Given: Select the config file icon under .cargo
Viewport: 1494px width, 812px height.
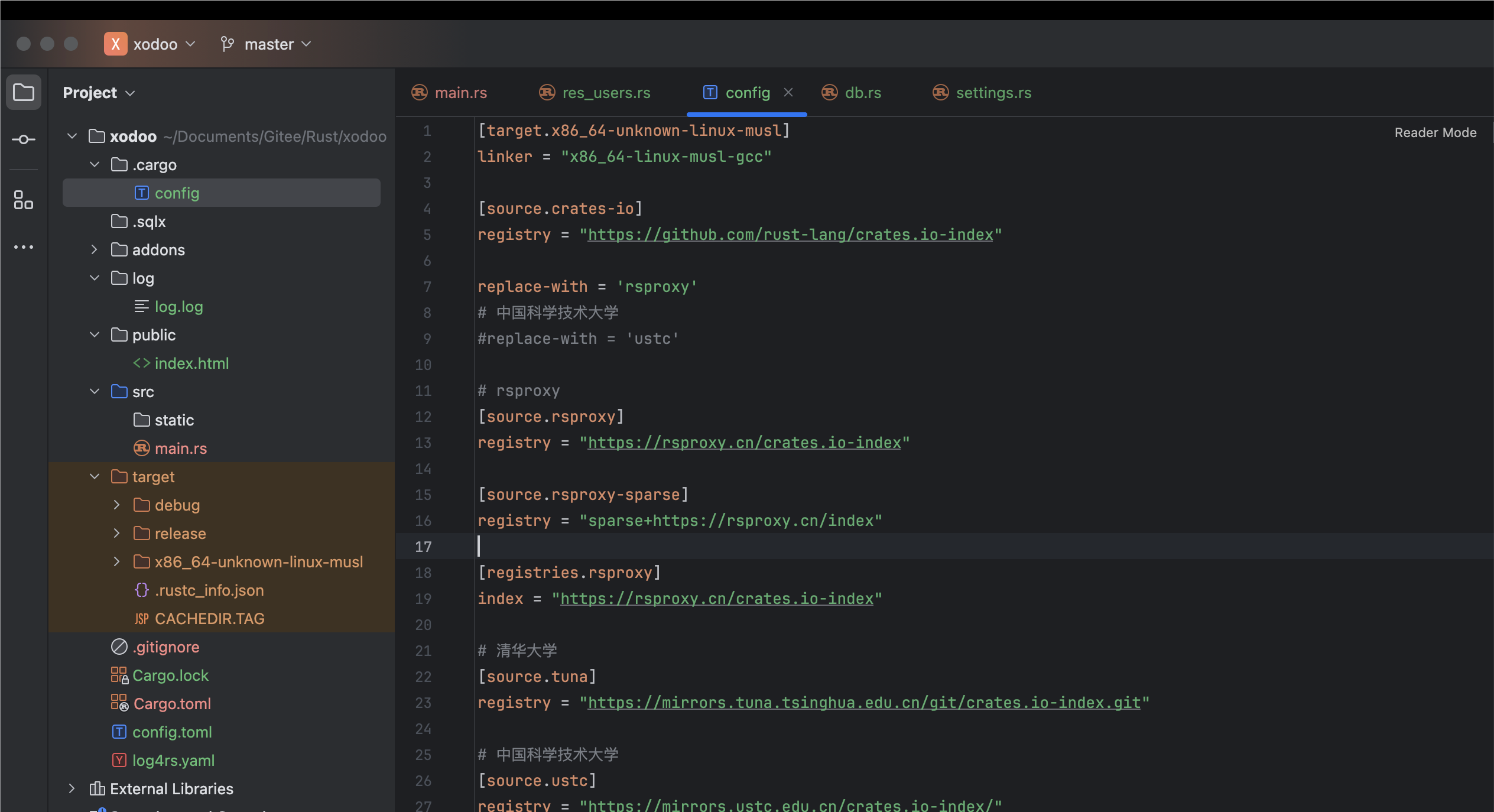Looking at the screenshot, I should click(142, 193).
